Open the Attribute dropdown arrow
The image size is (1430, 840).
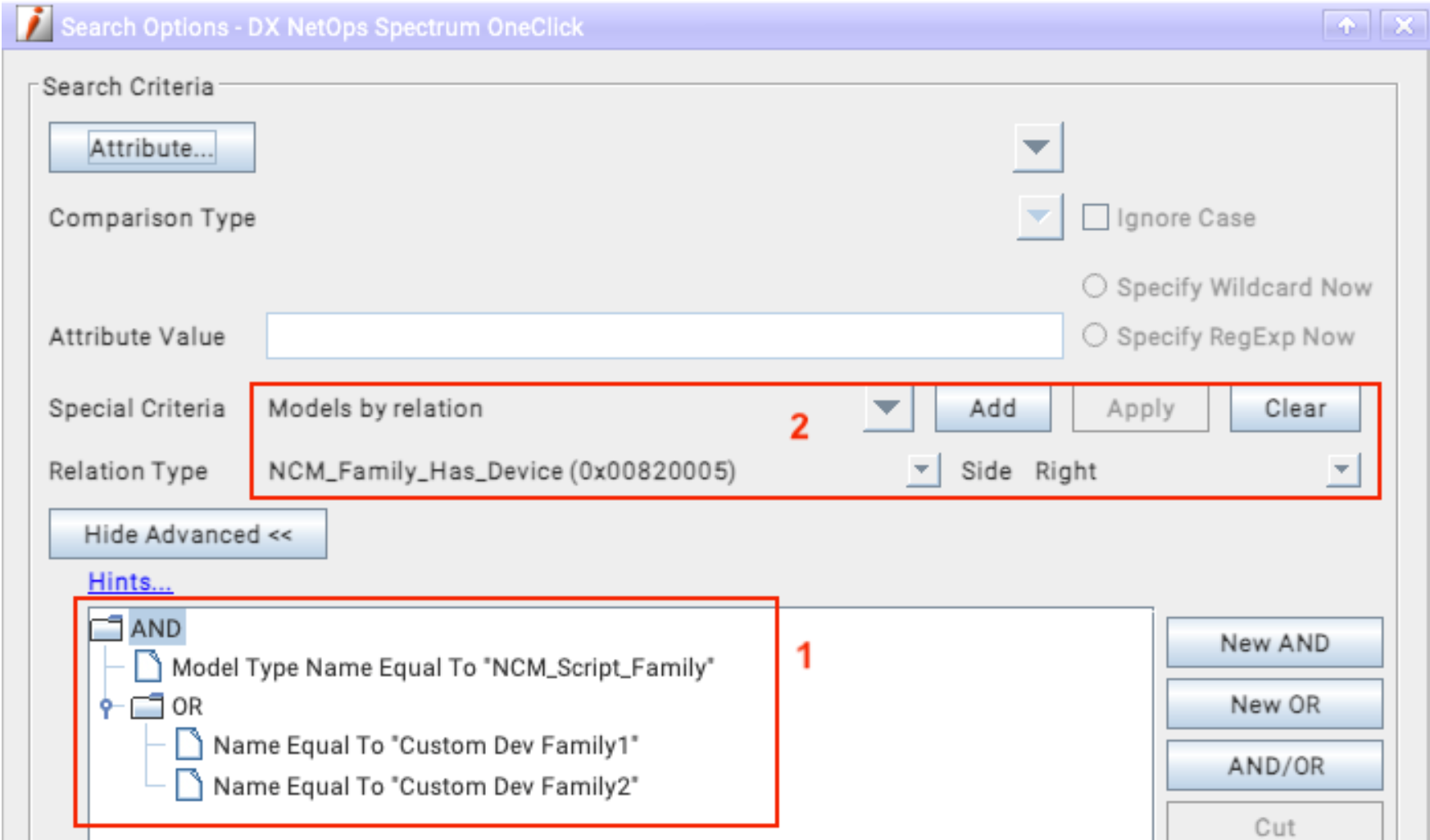pos(1037,148)
